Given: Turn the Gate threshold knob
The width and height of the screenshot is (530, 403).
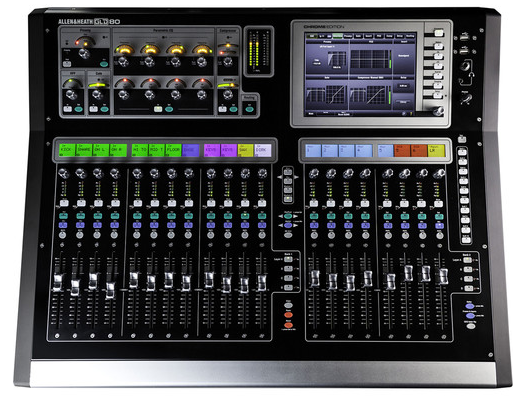Looking at the screenshot, I should click(x=97, y=94).
